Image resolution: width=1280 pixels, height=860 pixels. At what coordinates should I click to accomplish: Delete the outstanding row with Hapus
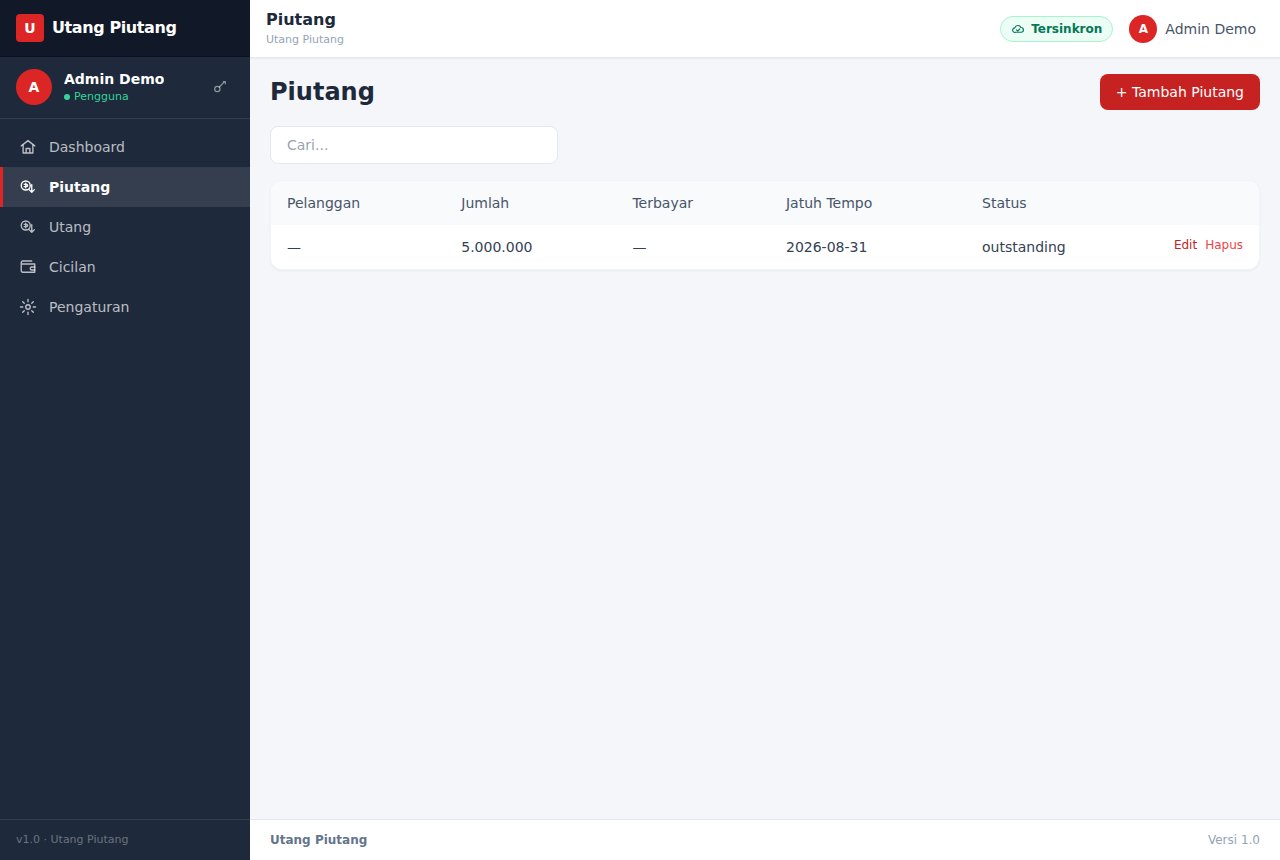coord(1224,245)
